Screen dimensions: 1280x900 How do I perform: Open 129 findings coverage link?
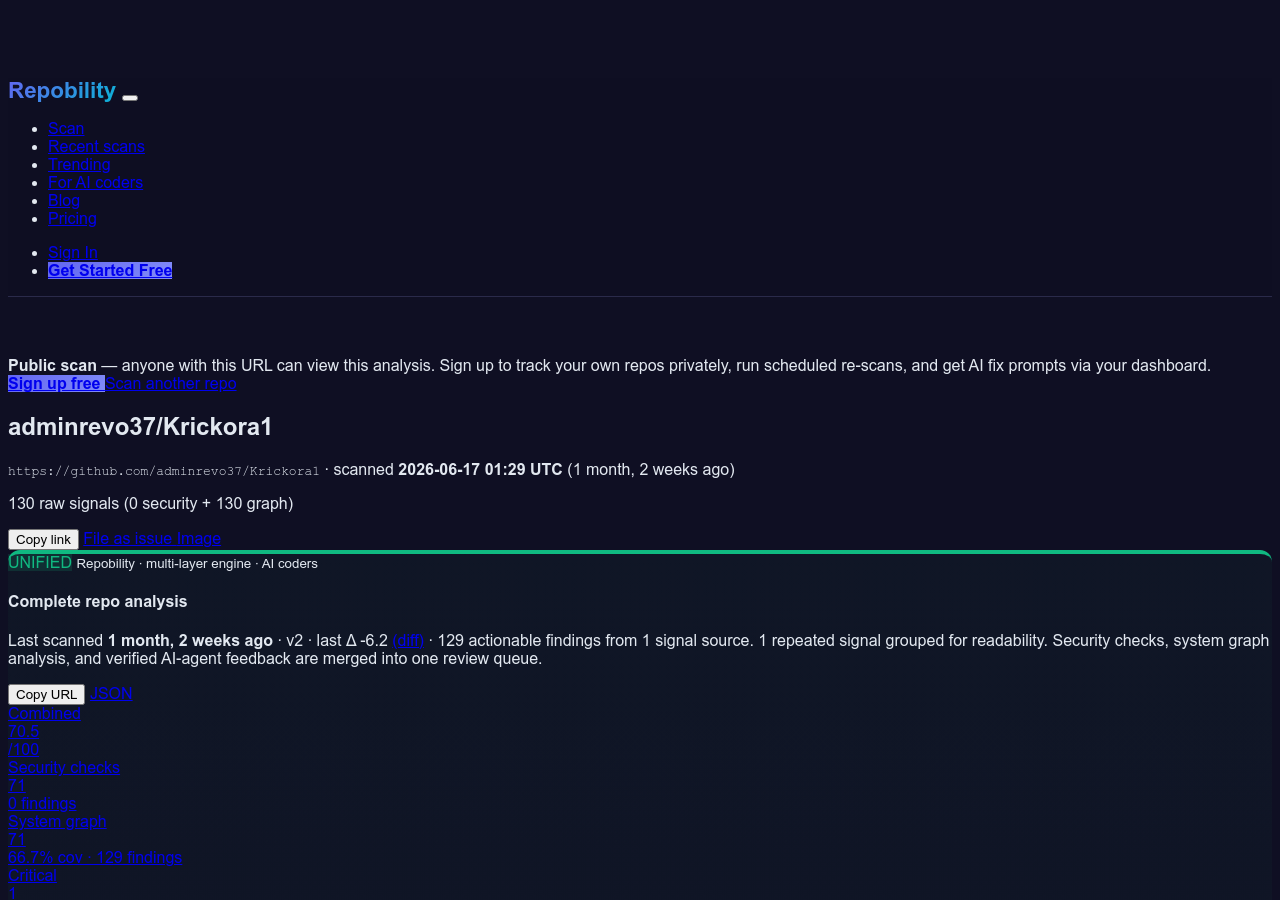[95, 857]
